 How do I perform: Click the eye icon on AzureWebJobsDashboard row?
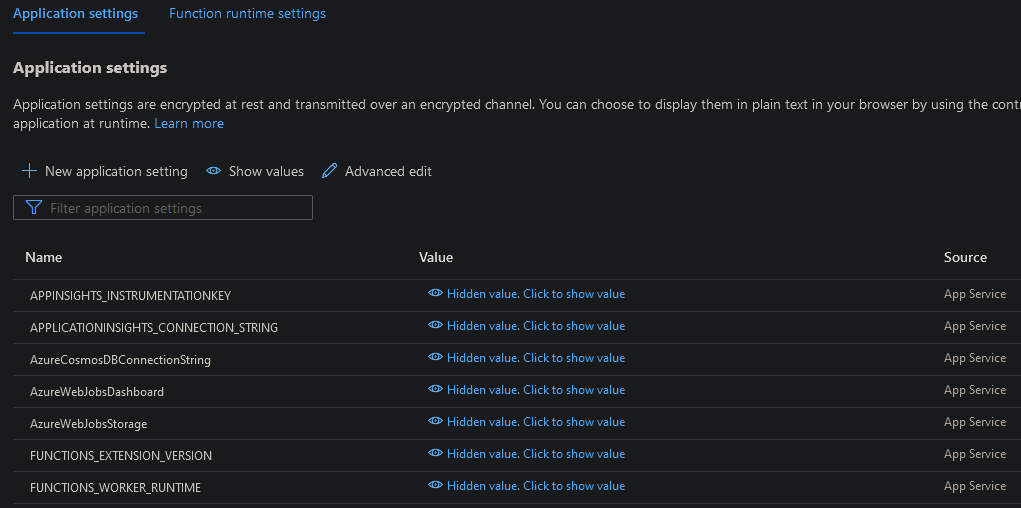(x=435, y=390)
